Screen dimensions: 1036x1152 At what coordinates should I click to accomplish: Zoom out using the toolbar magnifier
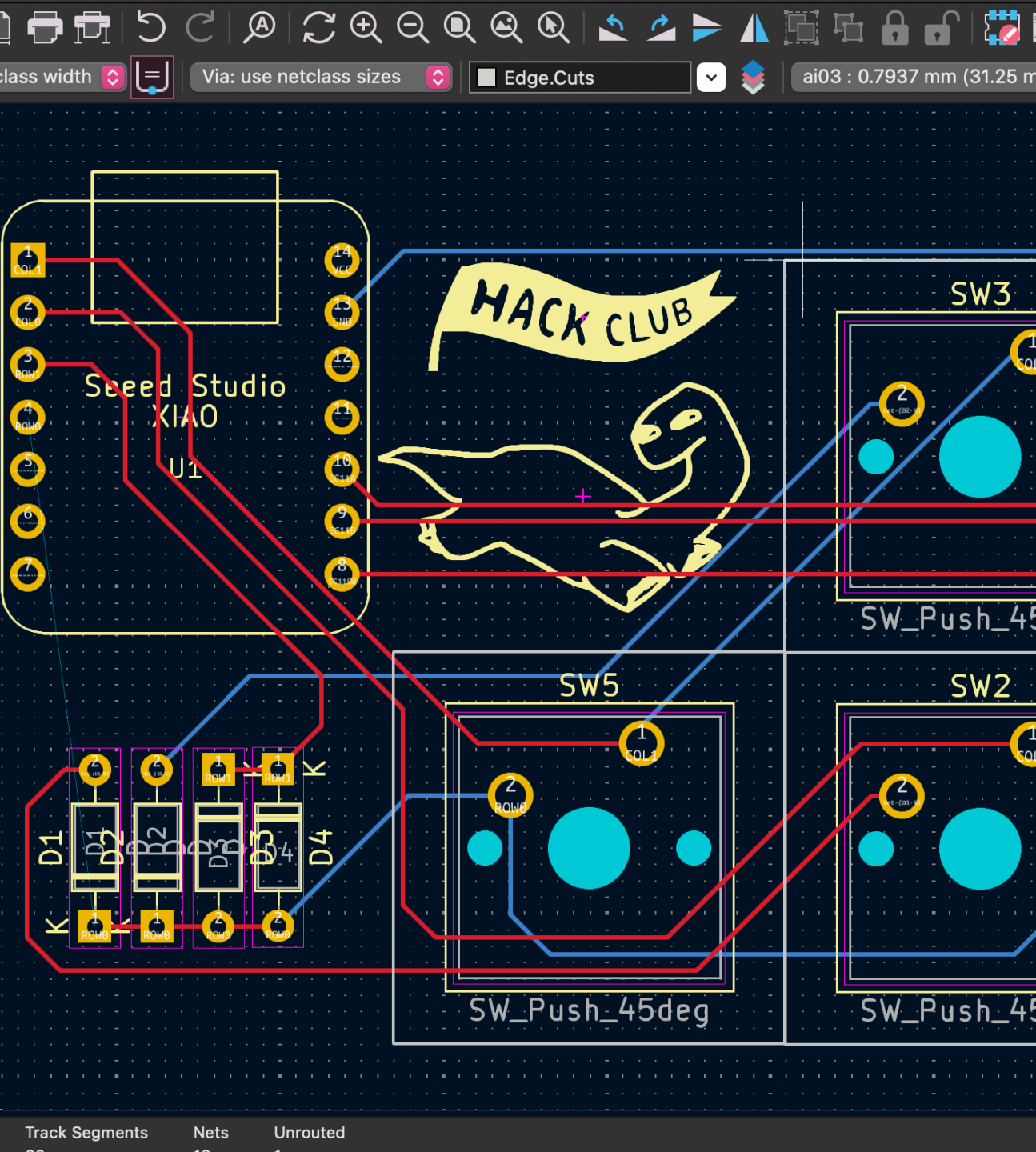[411, 26]
